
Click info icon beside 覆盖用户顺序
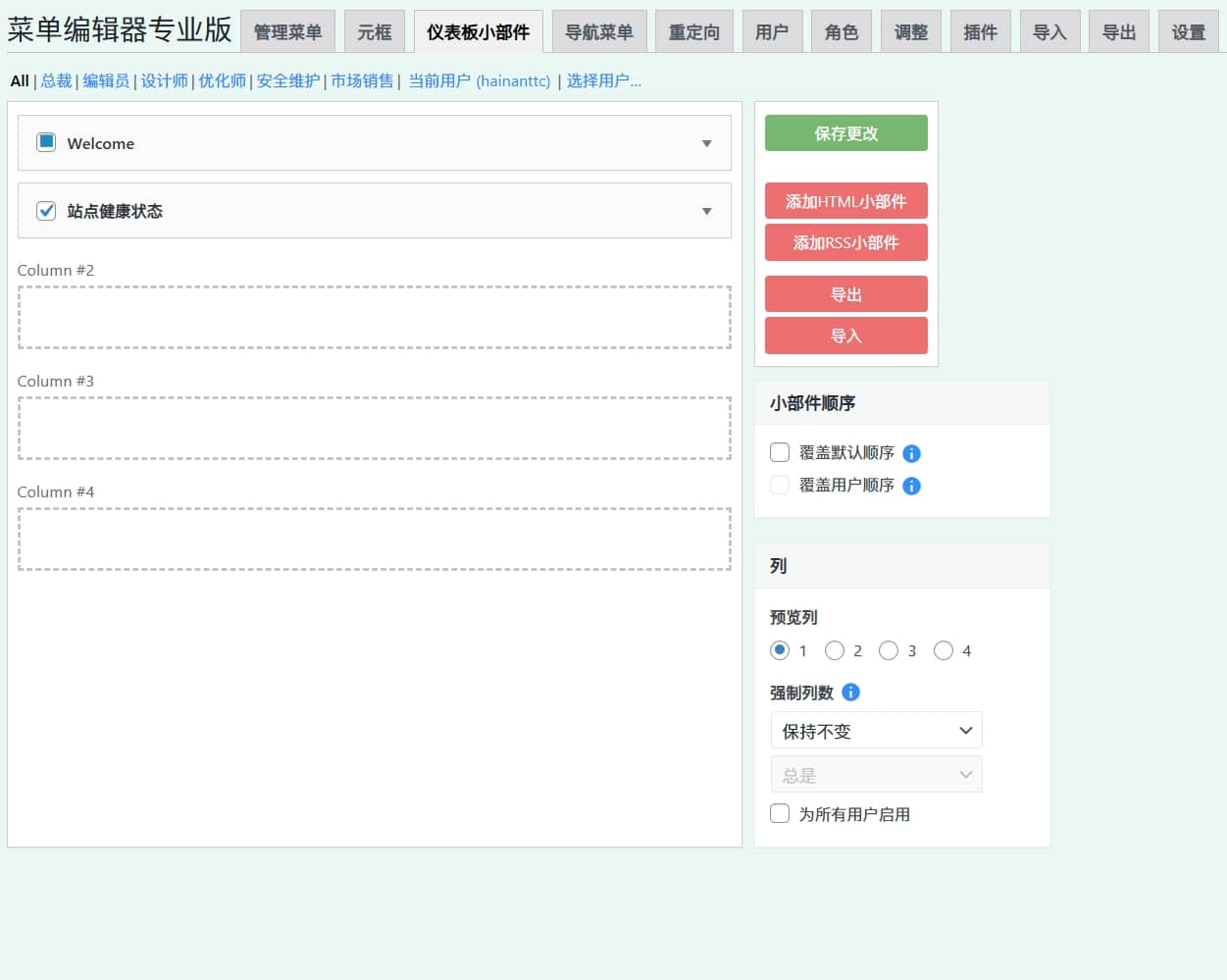911,486
